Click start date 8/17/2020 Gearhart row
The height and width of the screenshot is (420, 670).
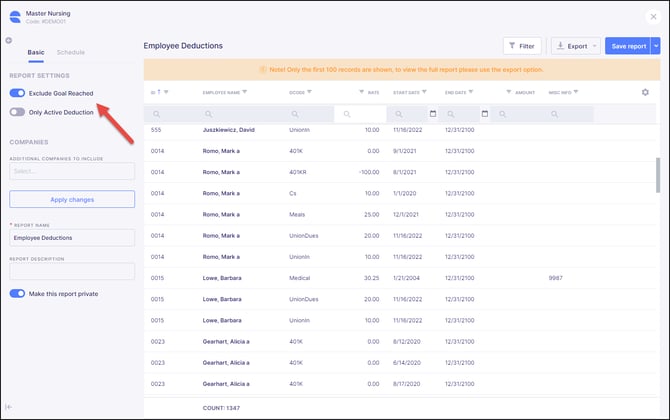406,384
